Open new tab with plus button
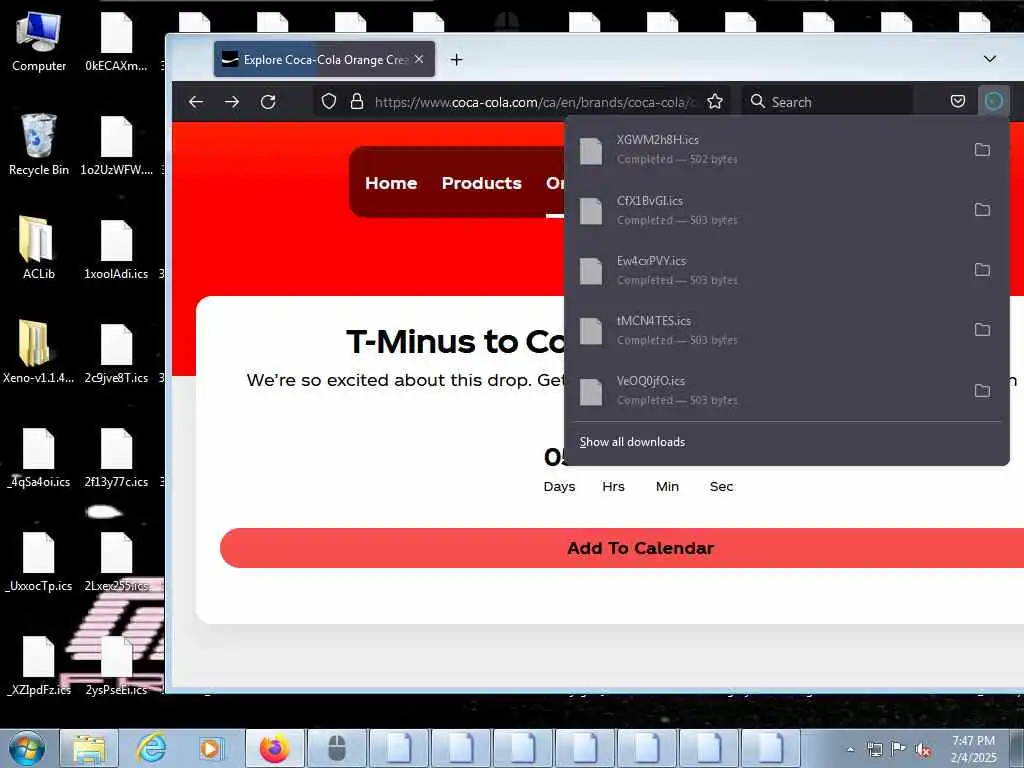Image resolution: width=1024 pixels, height=768 pixels. (x=456, y=59)
